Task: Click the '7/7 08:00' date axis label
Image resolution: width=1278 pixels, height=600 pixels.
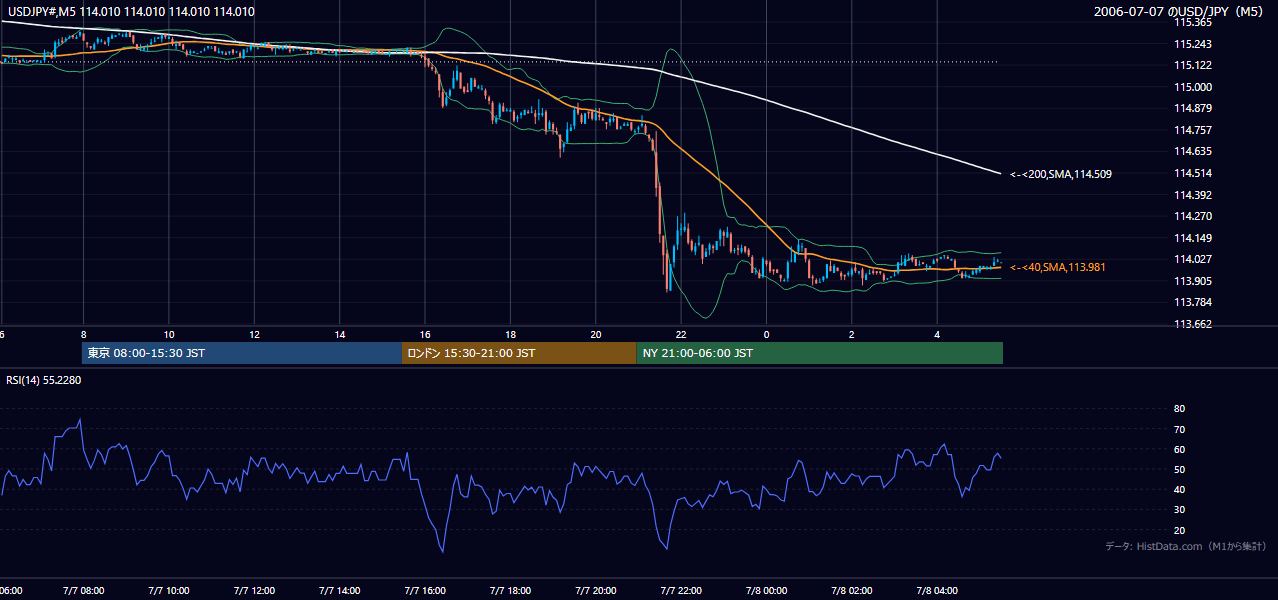Action: [x=83, y=591]
